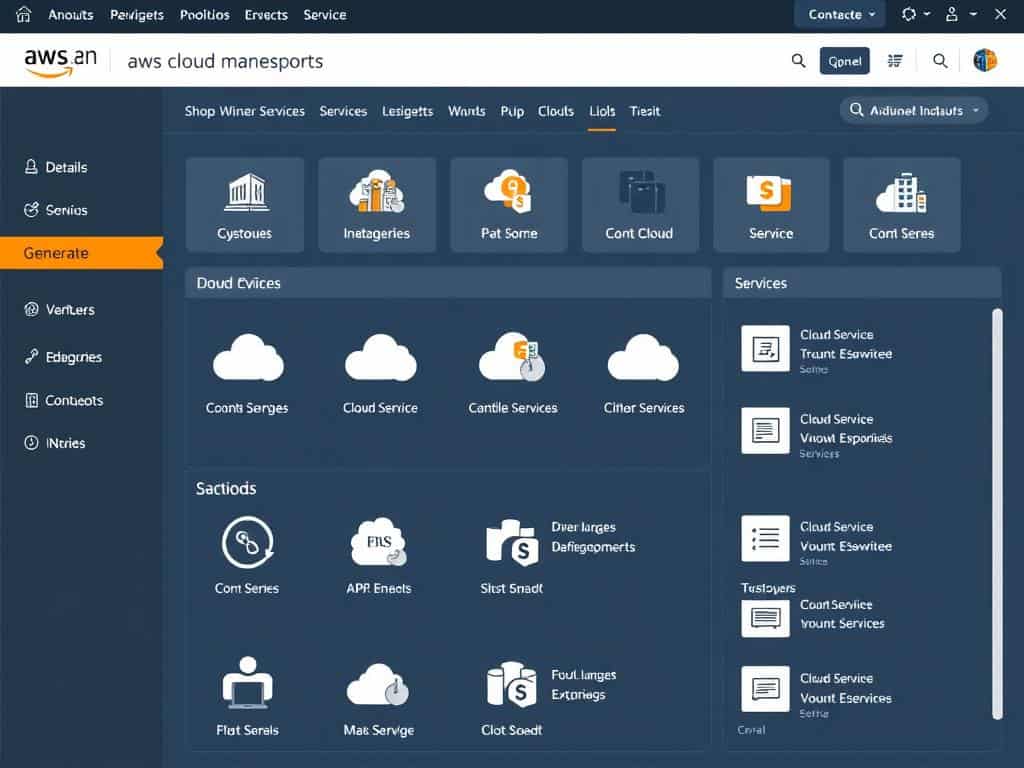Open INtries in the sidebar

(55, 443)
